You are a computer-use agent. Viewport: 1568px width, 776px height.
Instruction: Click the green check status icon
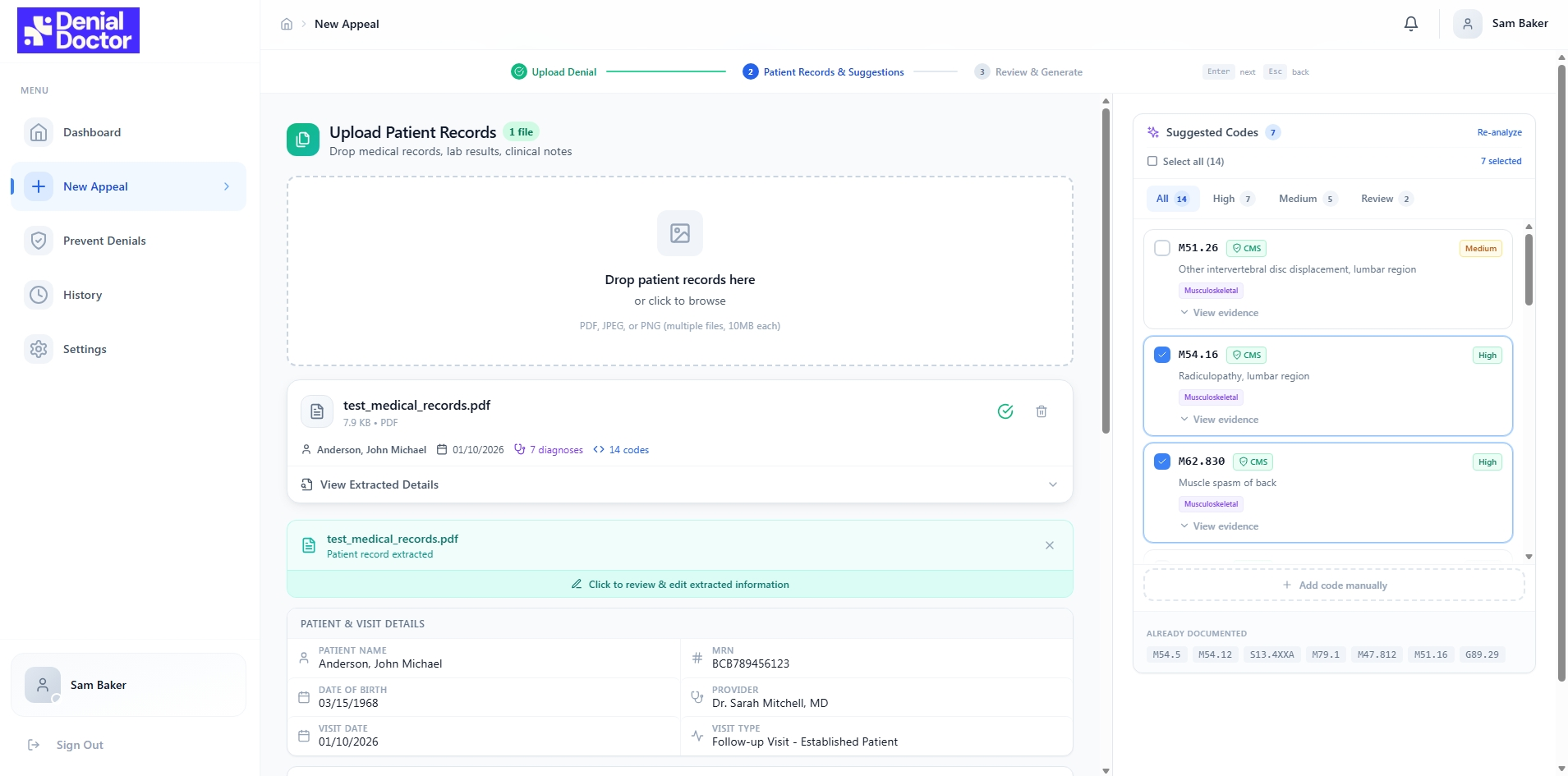click(x=1005, y=411)
